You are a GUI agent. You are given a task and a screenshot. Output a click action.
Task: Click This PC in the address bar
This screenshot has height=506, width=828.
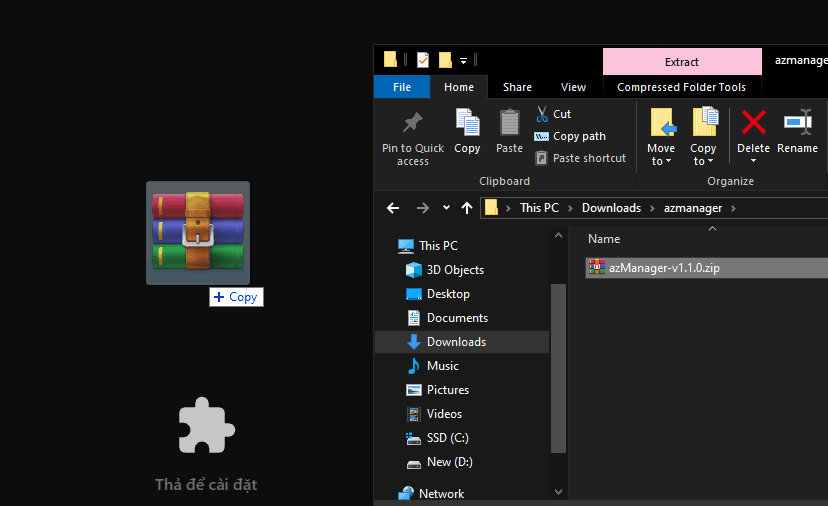[x=539, y=208]
